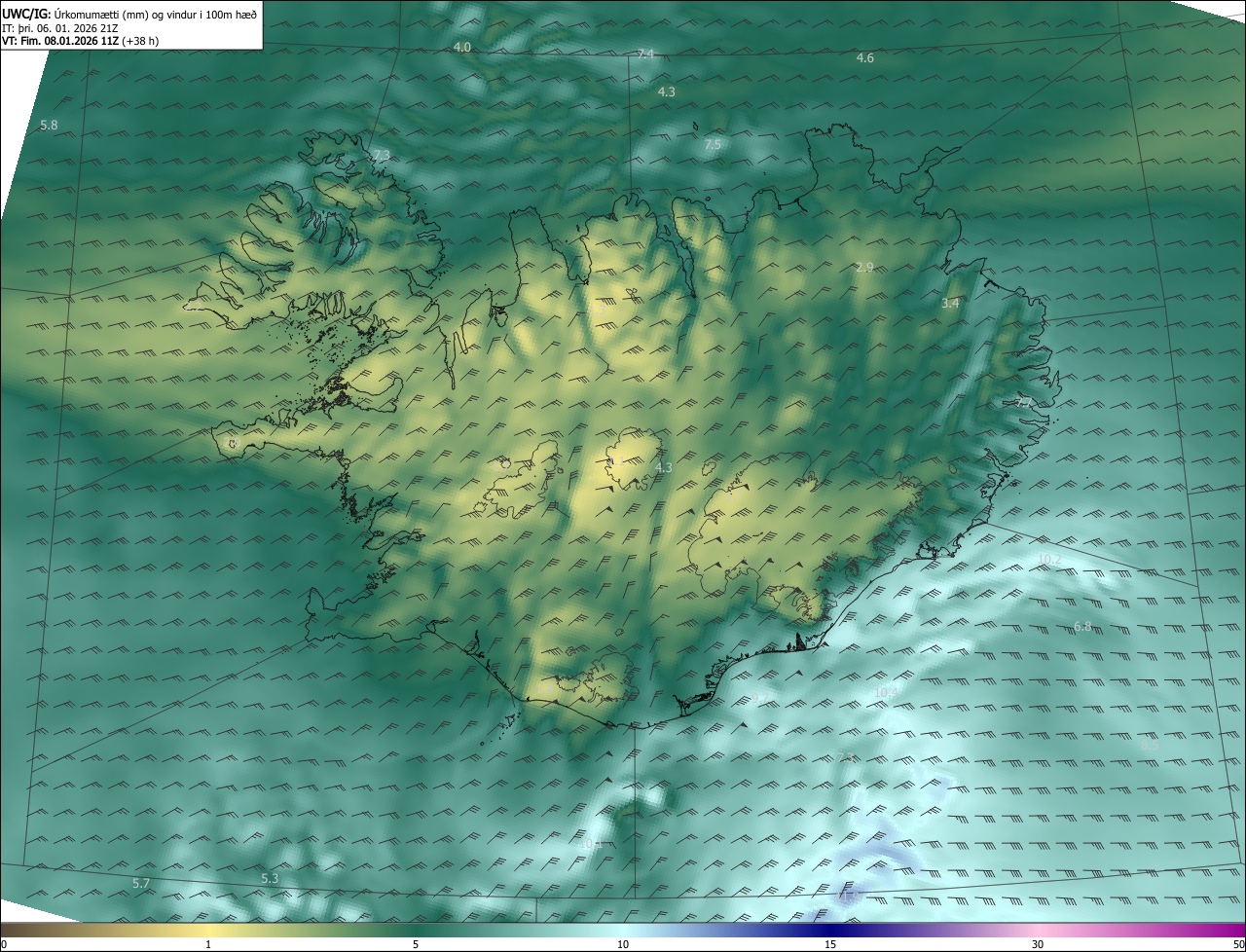This screenshot has height=952, width=1246.
Task: Click the 10.4 value label south of the coast
Action: click(x=886, y=692)
